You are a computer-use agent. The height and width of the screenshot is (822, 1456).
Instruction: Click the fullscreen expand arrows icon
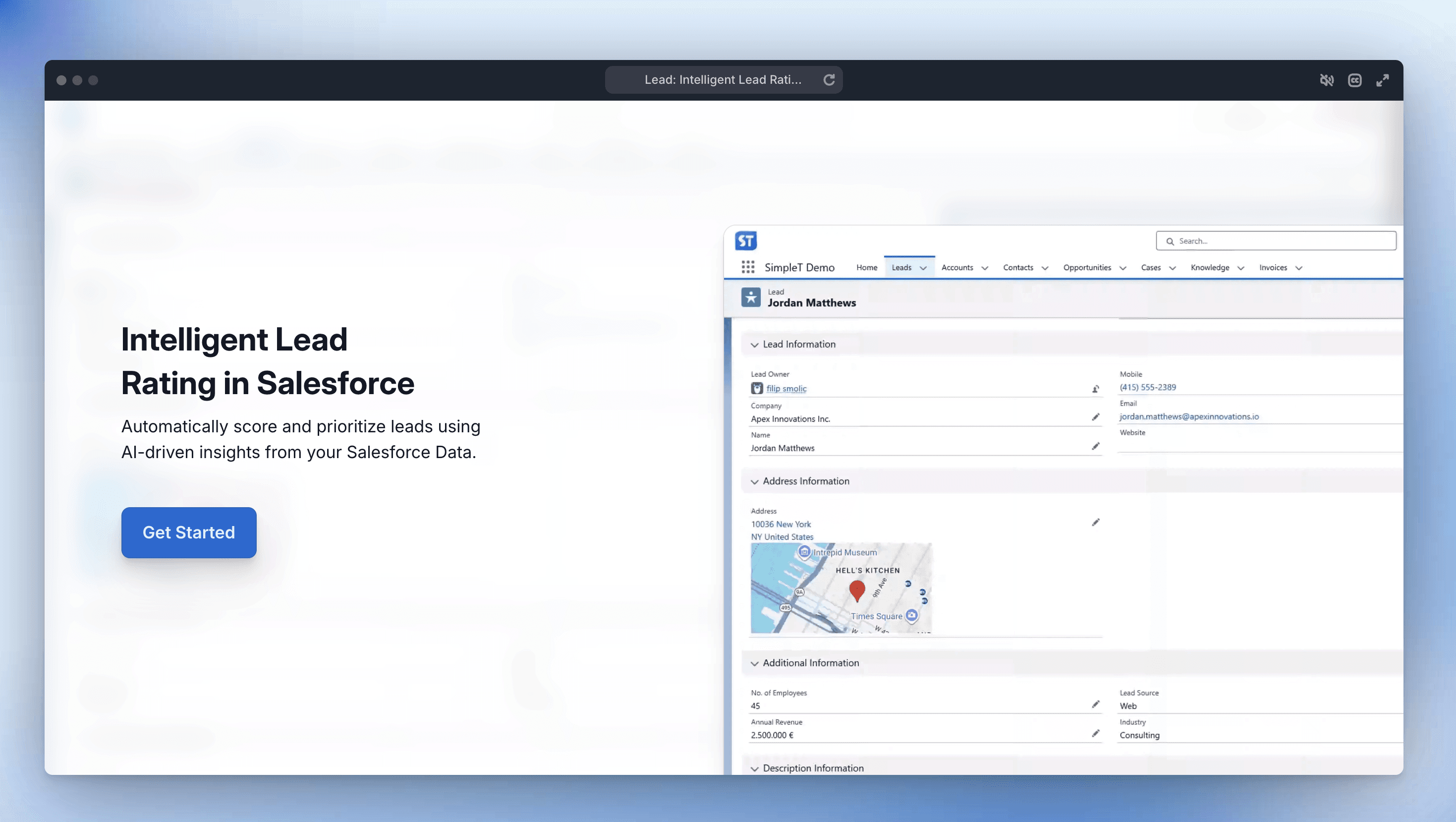1382,80
